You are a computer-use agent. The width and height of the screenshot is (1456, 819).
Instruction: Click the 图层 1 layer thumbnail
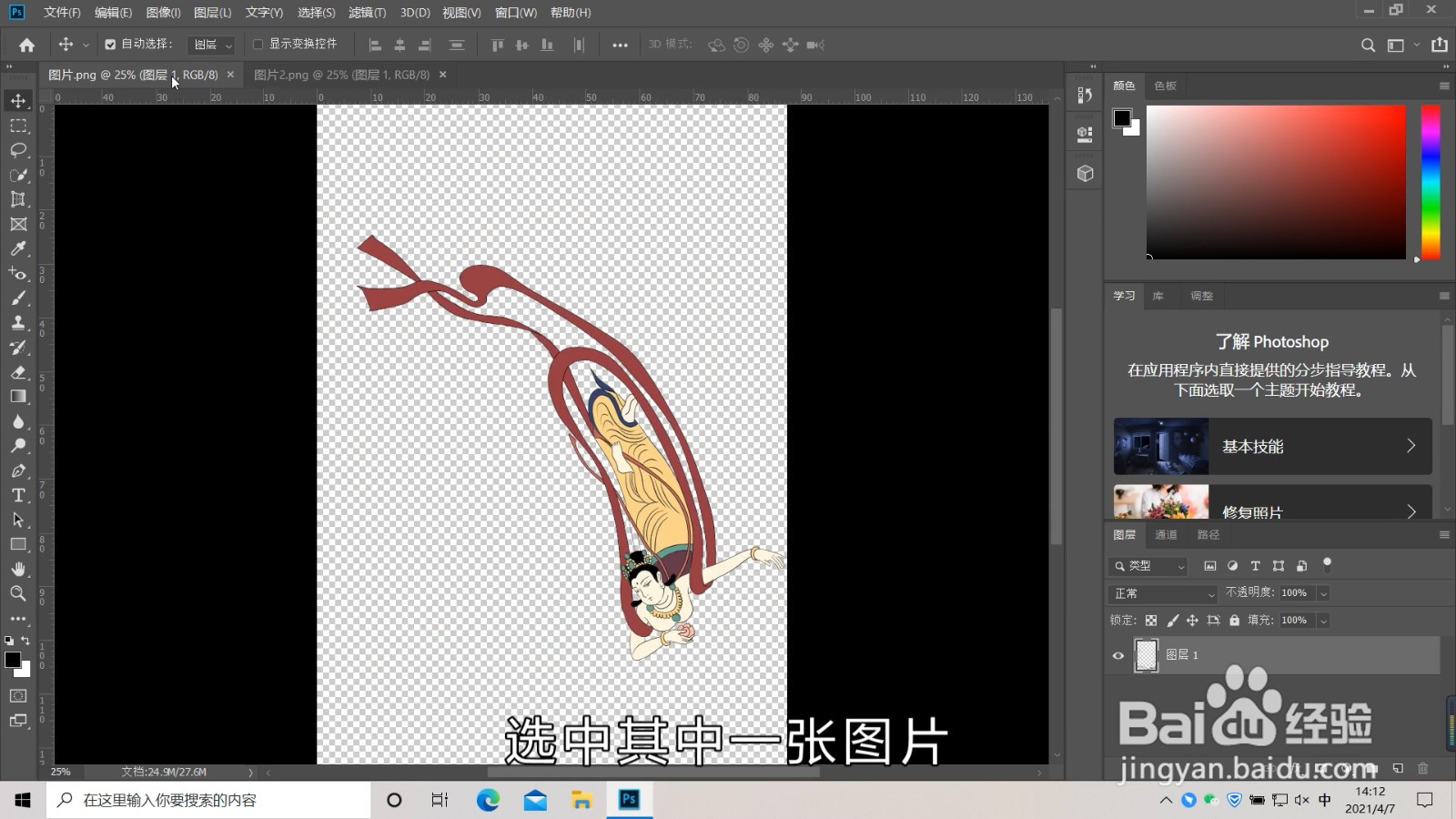point(1147,655)
